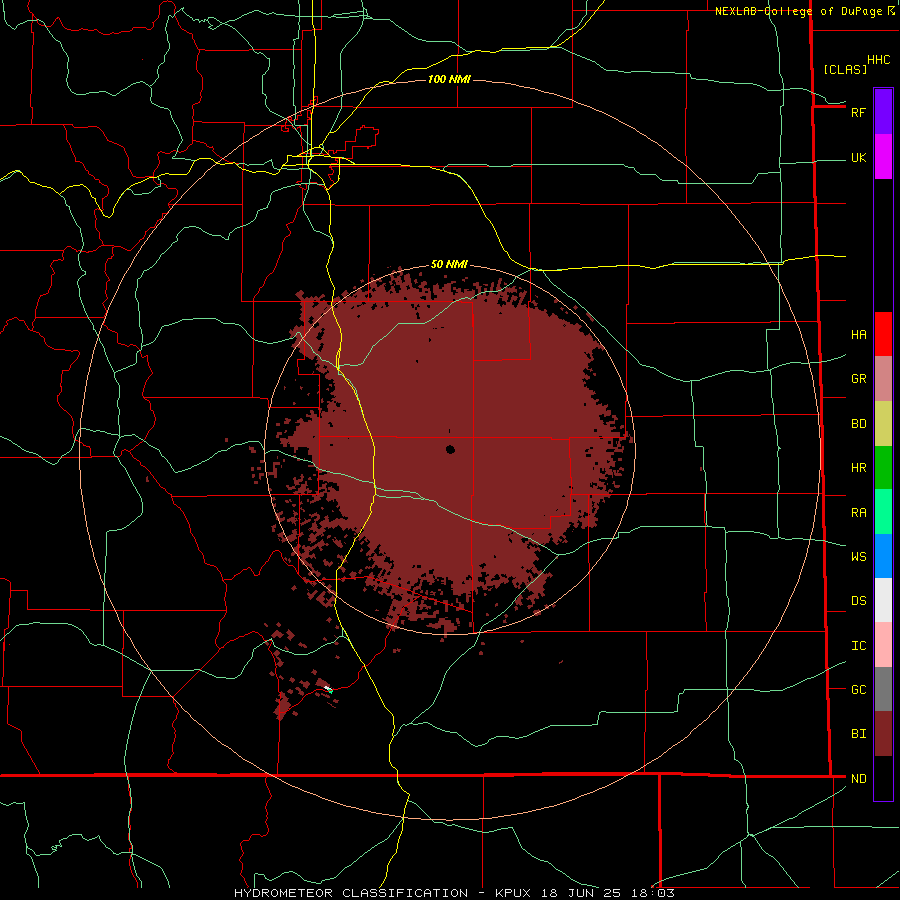Image resolution: width=900 pixels, height=900 pixels.
Task: Select the BD yellow legend swatch
Action: 883,423
